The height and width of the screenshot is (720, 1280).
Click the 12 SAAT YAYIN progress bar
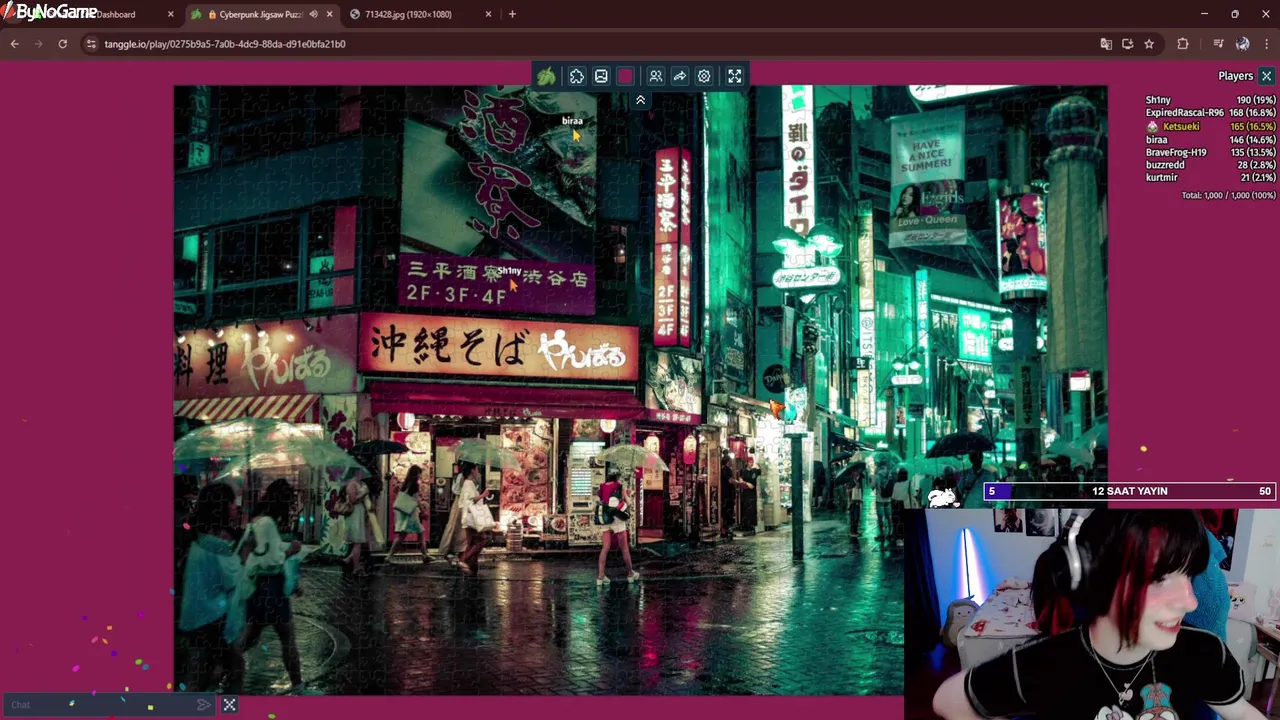[1130, 491]
